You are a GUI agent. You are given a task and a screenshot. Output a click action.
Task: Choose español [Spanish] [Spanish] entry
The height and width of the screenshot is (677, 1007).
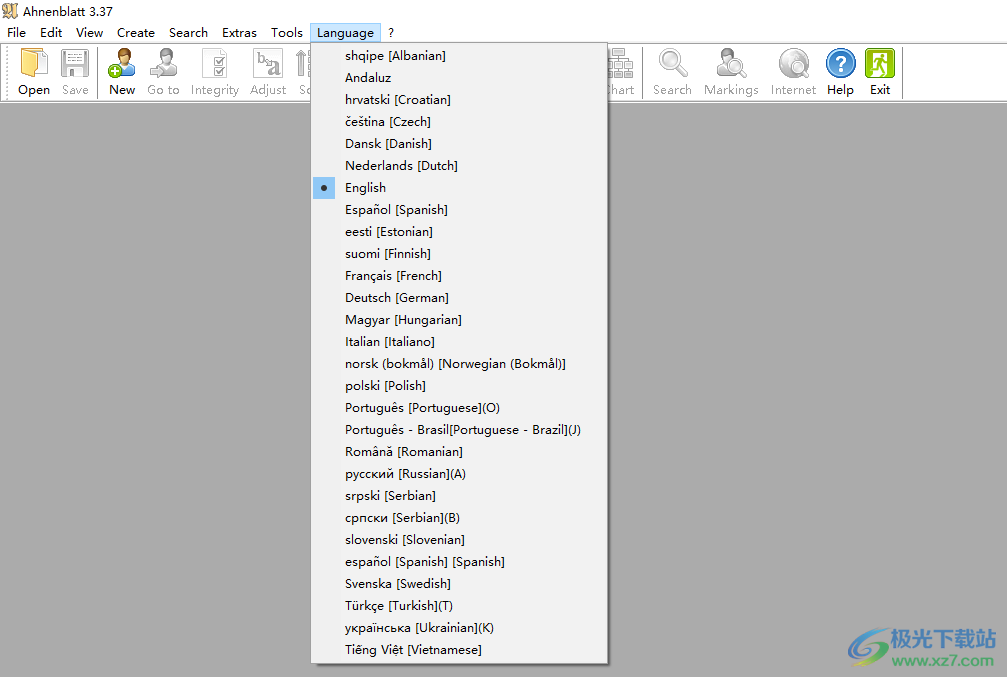tap(459, 561)
